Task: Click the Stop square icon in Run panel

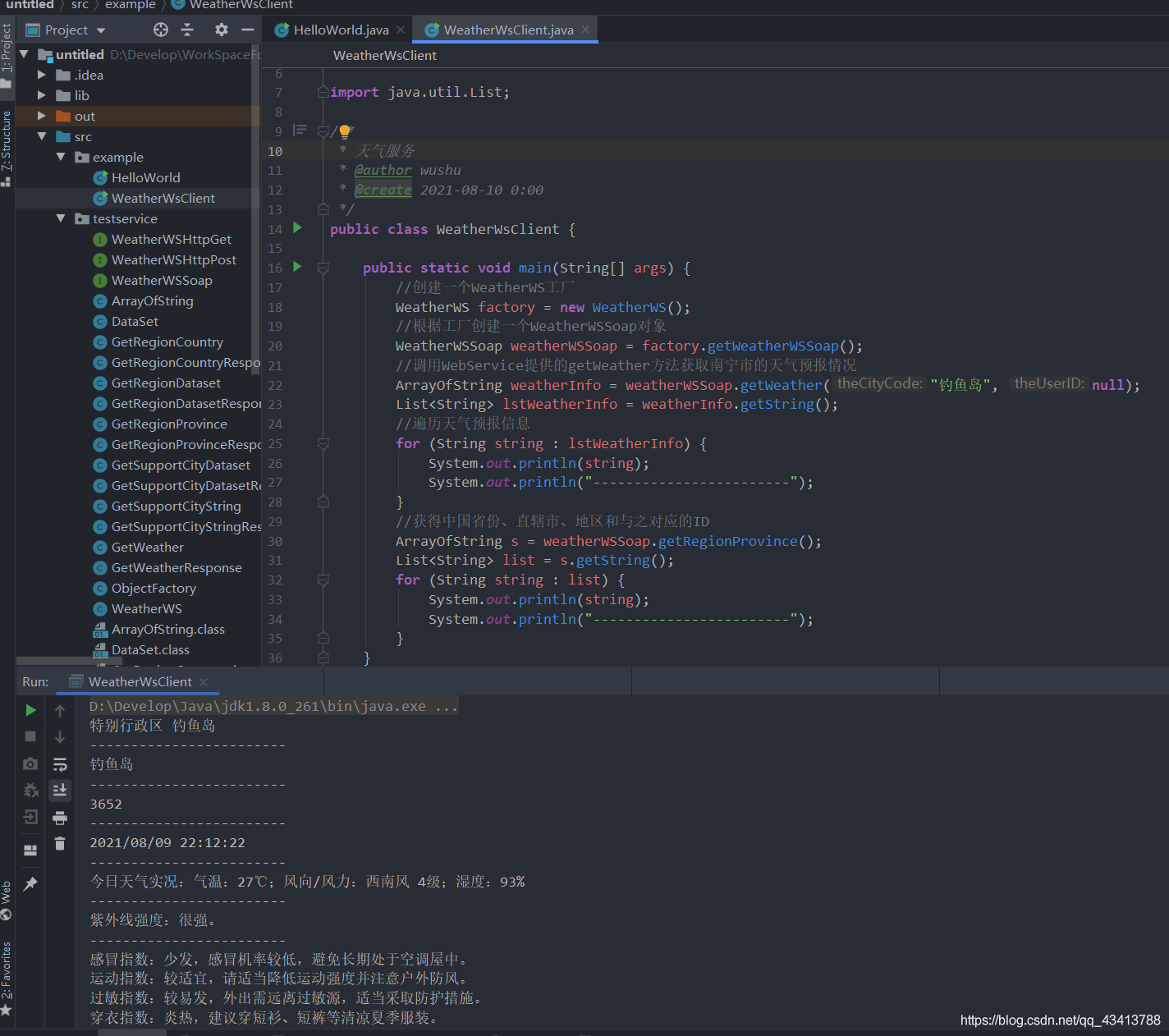Action: [x=30, y=737]
